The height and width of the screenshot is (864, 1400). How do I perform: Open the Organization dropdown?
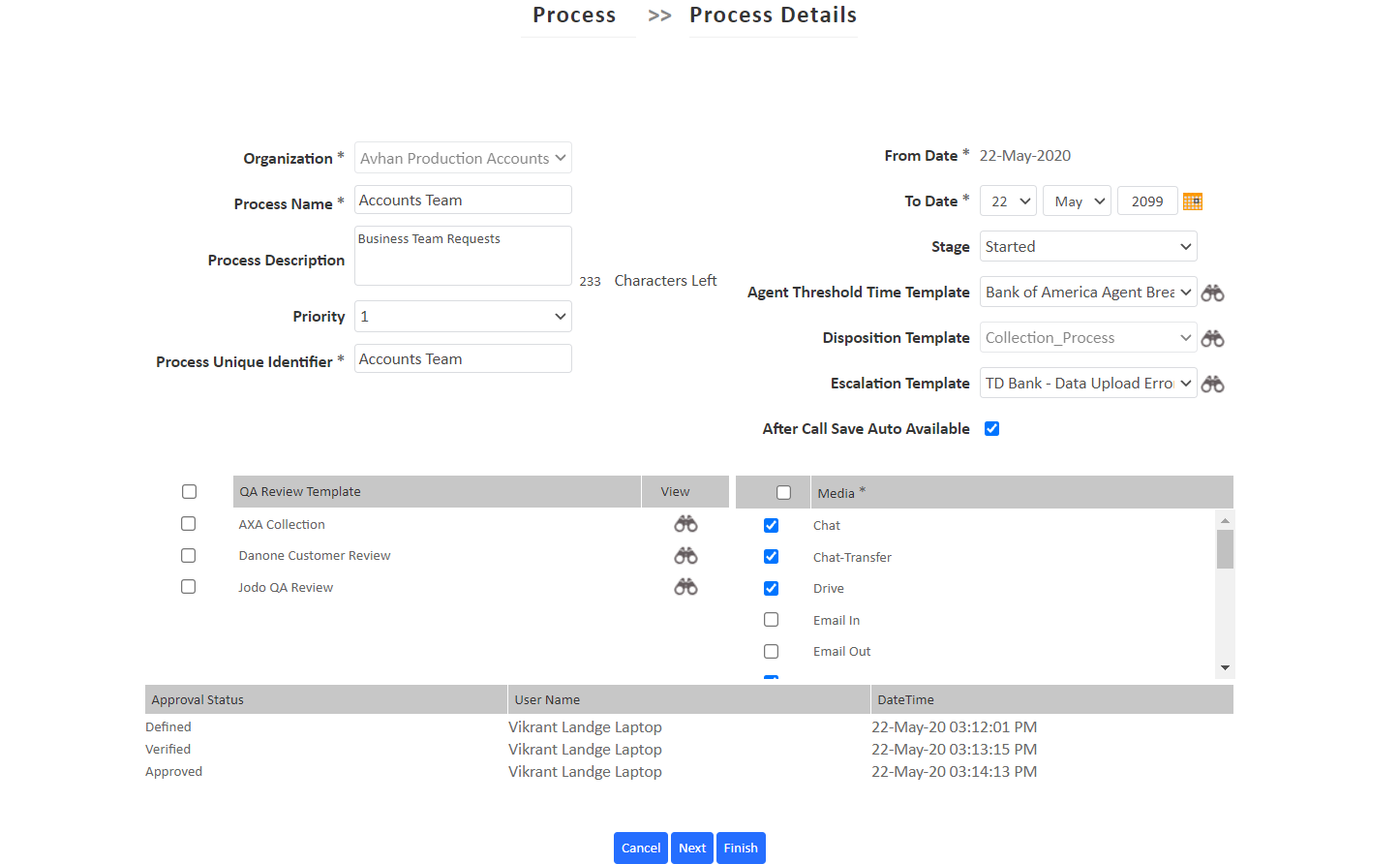(463, 157)
